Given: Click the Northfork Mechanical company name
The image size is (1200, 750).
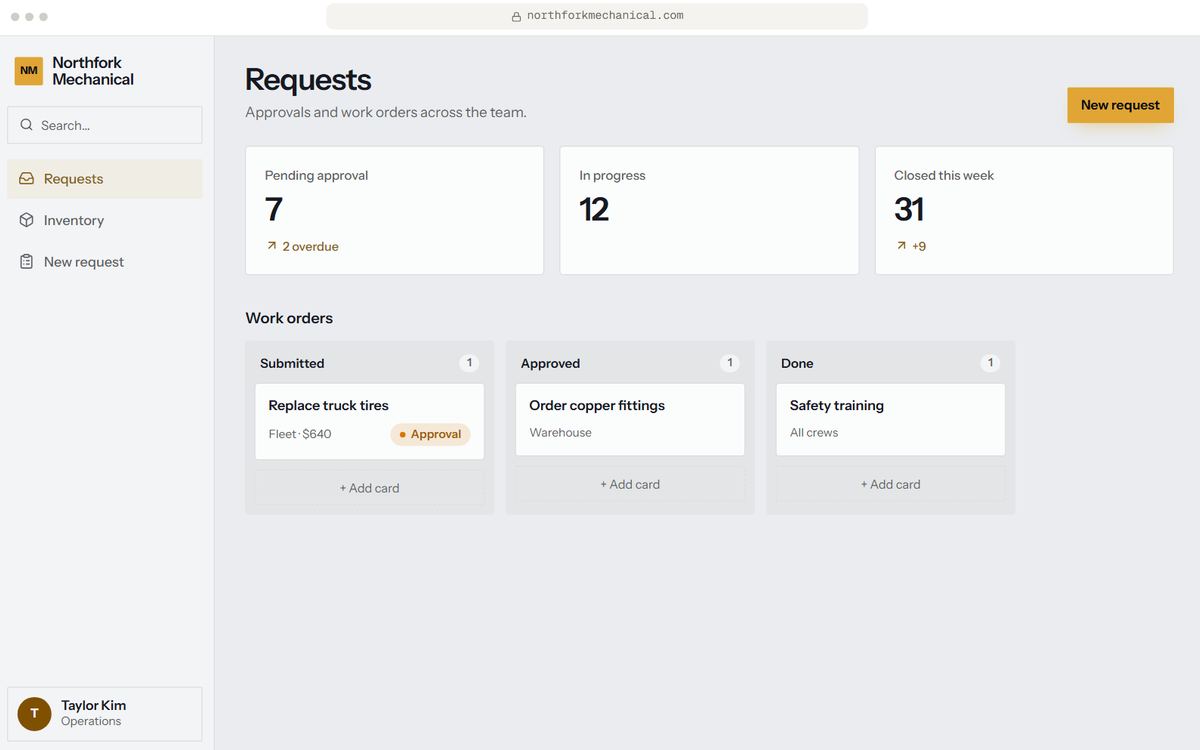Looking at the screenshot, I should click(93, 71).
